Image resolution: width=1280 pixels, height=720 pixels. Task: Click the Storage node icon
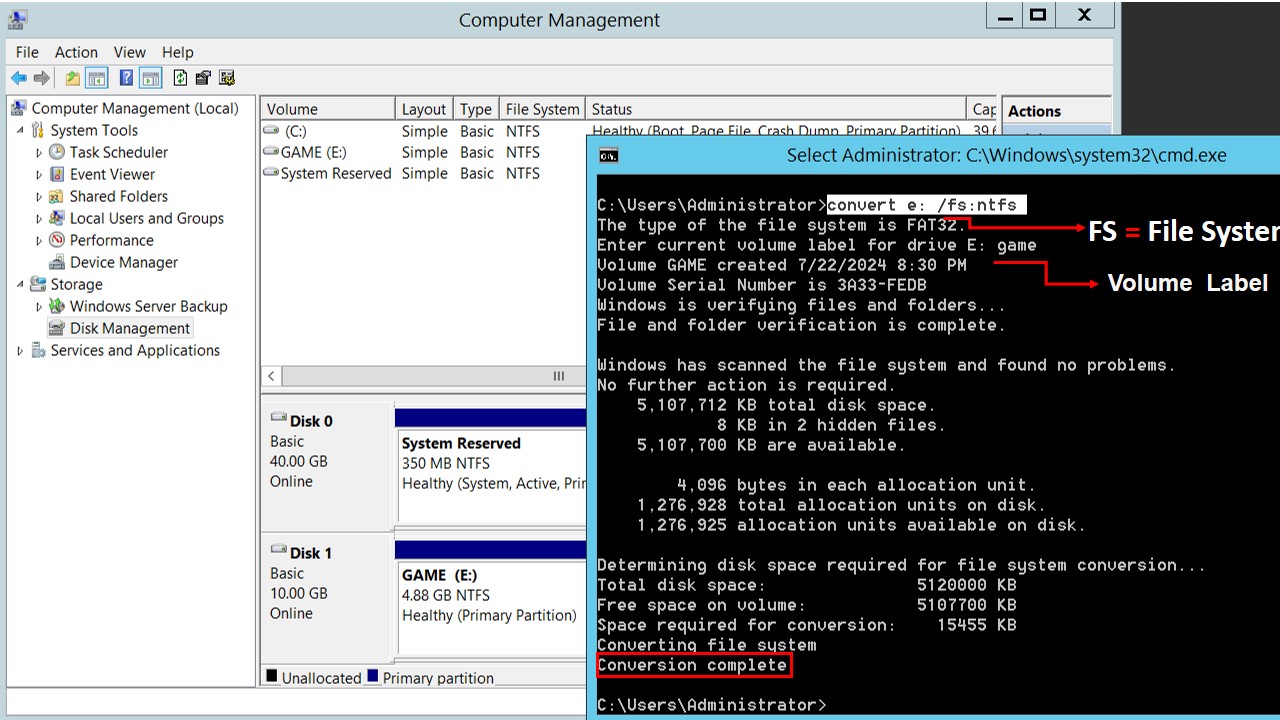(38, 284)
